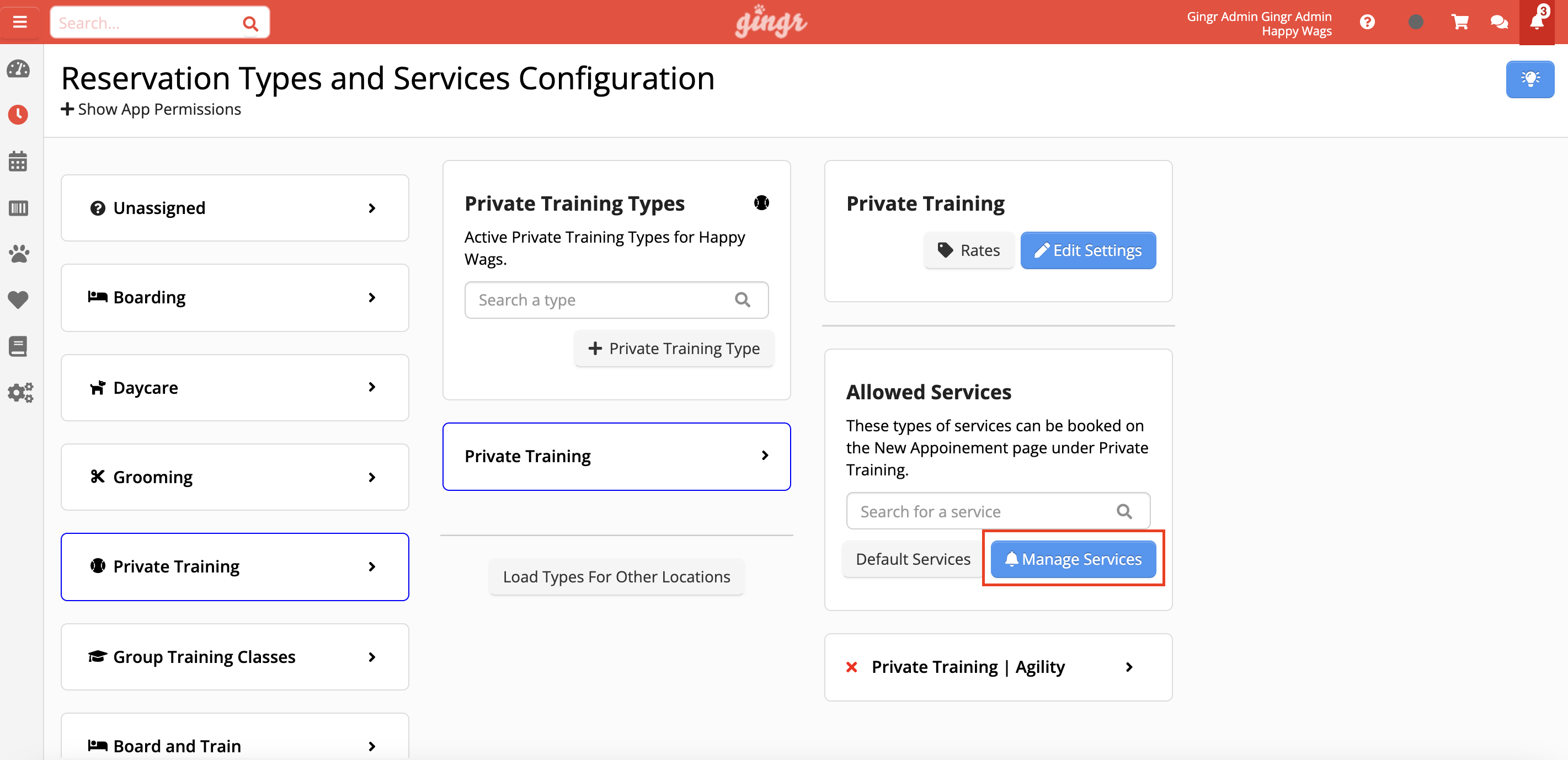This screenshot has height=760, width=1568.
Task: Open the Grooming category
Action: tap(235, 477)
